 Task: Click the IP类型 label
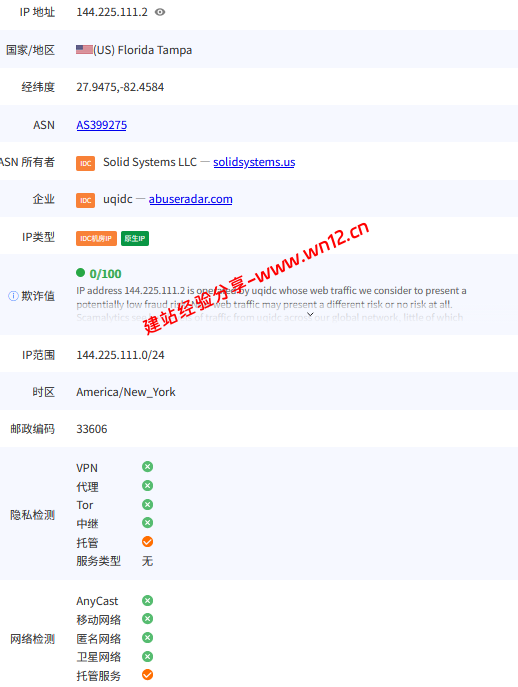tap(39, 237)
